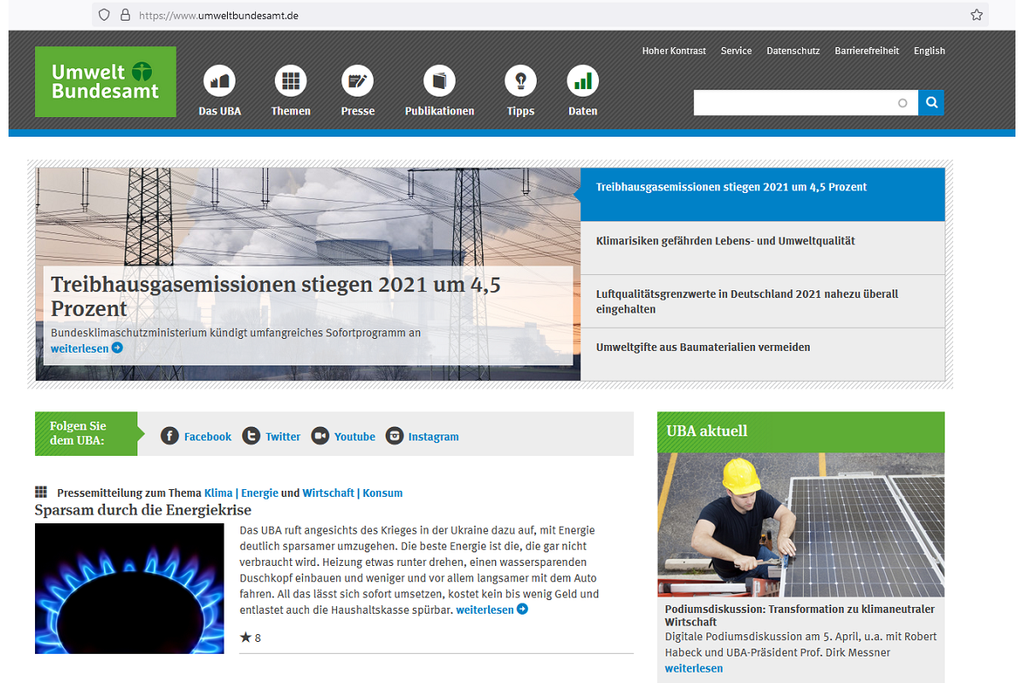Image resolution: width=1024 pixels, height=683 pixels.
Task: Click the search magnifier button
Action: pos(931,102)
